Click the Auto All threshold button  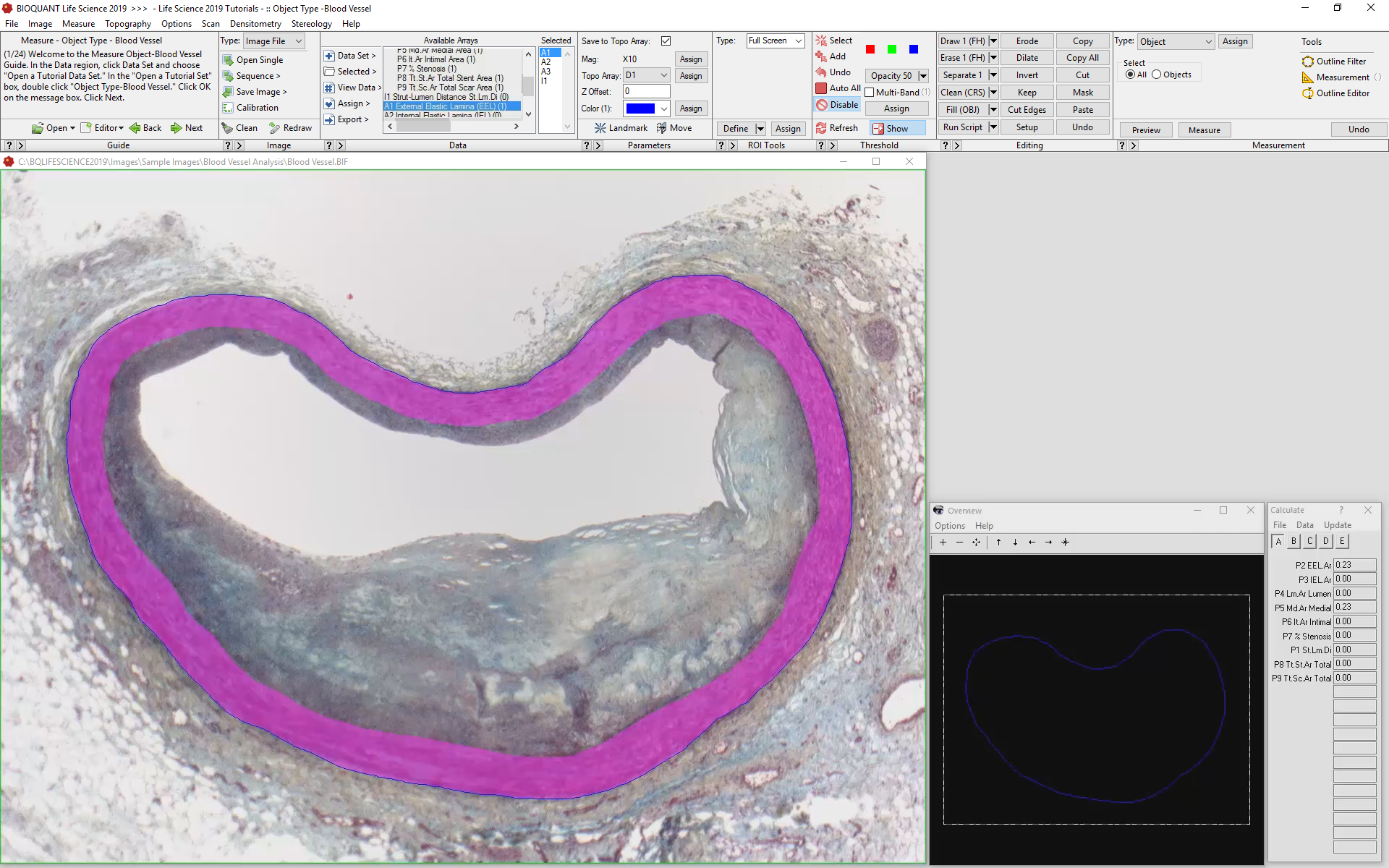click(838, 88)
